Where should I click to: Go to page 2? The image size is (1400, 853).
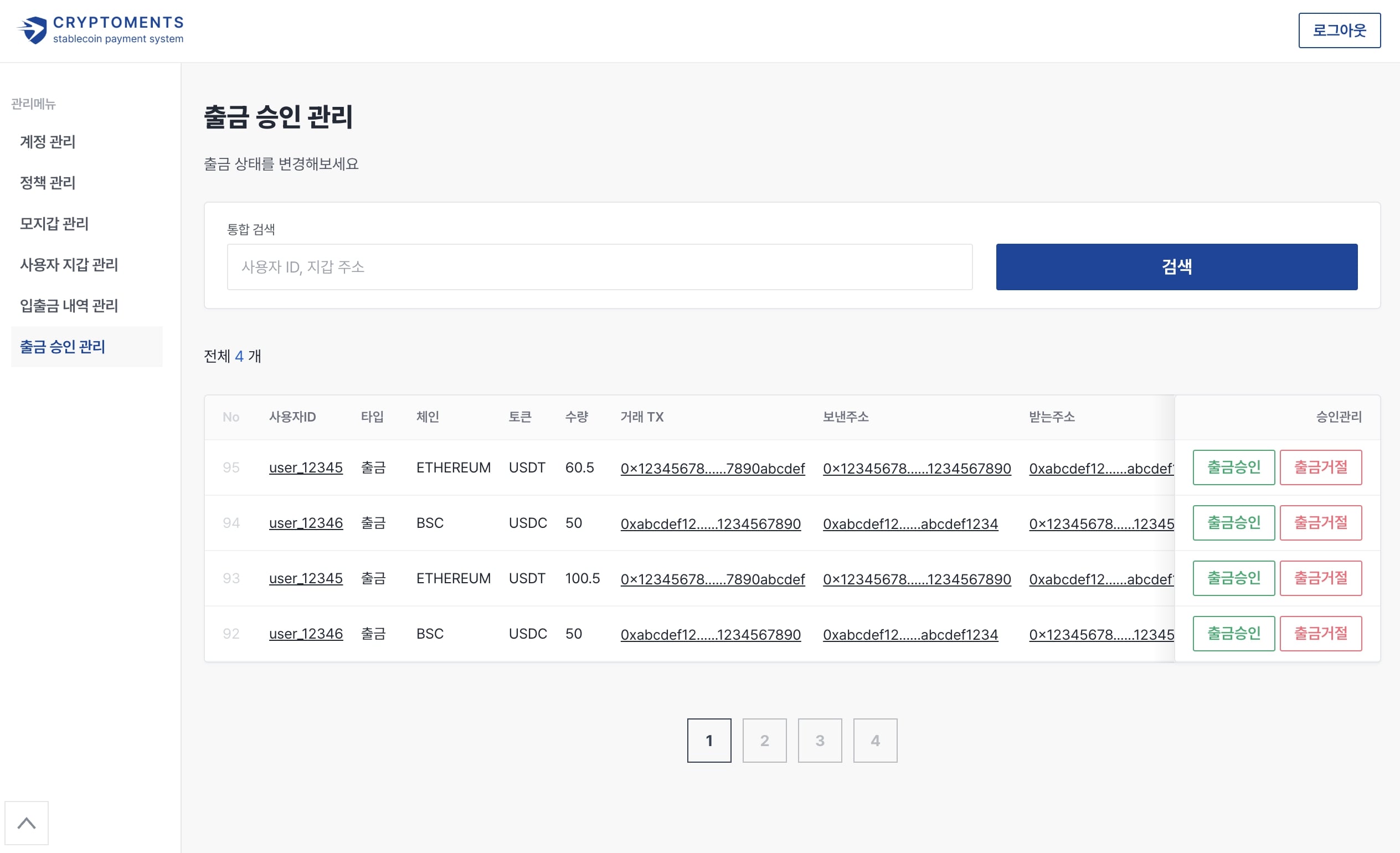(764, 740)
